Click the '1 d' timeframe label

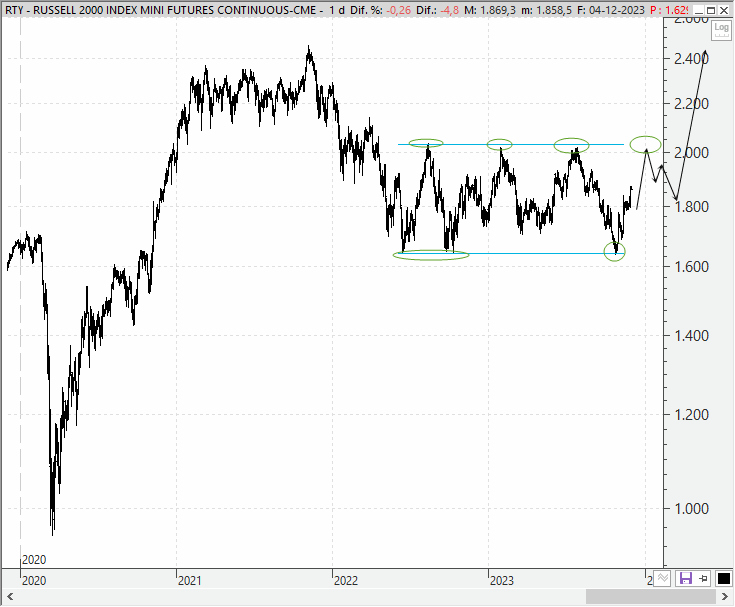[x=337, y=10]
